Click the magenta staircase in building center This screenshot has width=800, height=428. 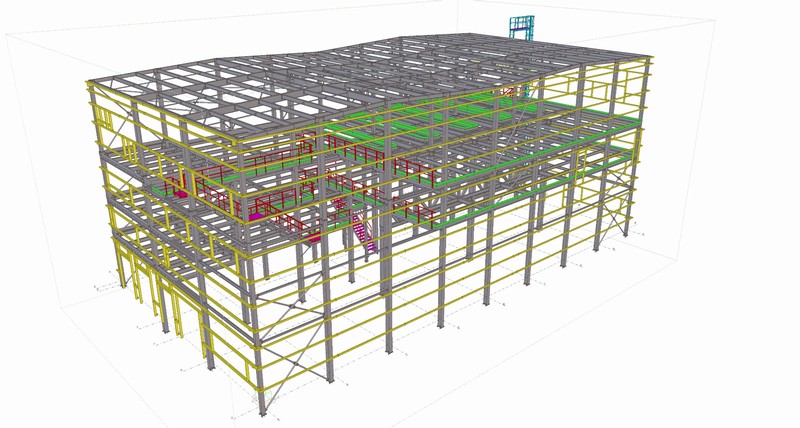point(365,230)
